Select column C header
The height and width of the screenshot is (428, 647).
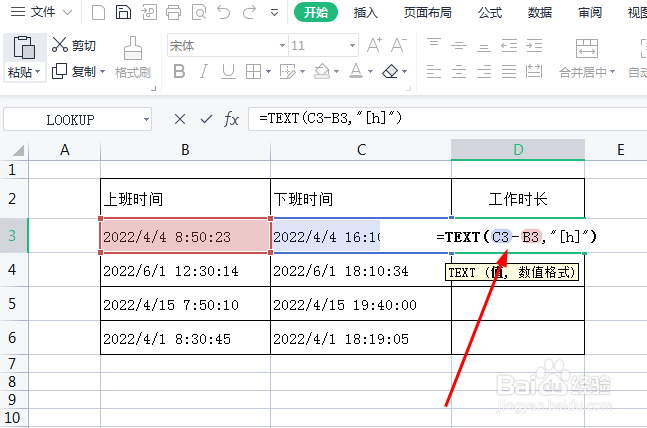click(x=361, y=150)
